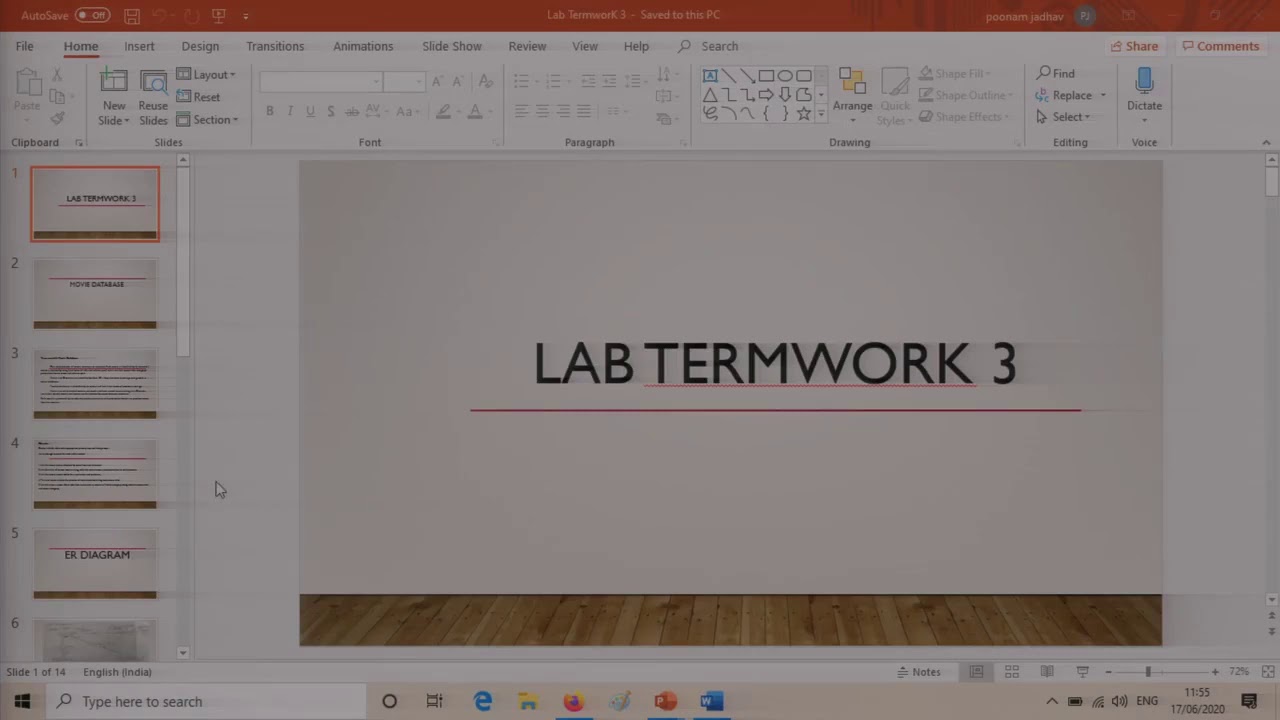Apply text highlight color

[443, 111]
